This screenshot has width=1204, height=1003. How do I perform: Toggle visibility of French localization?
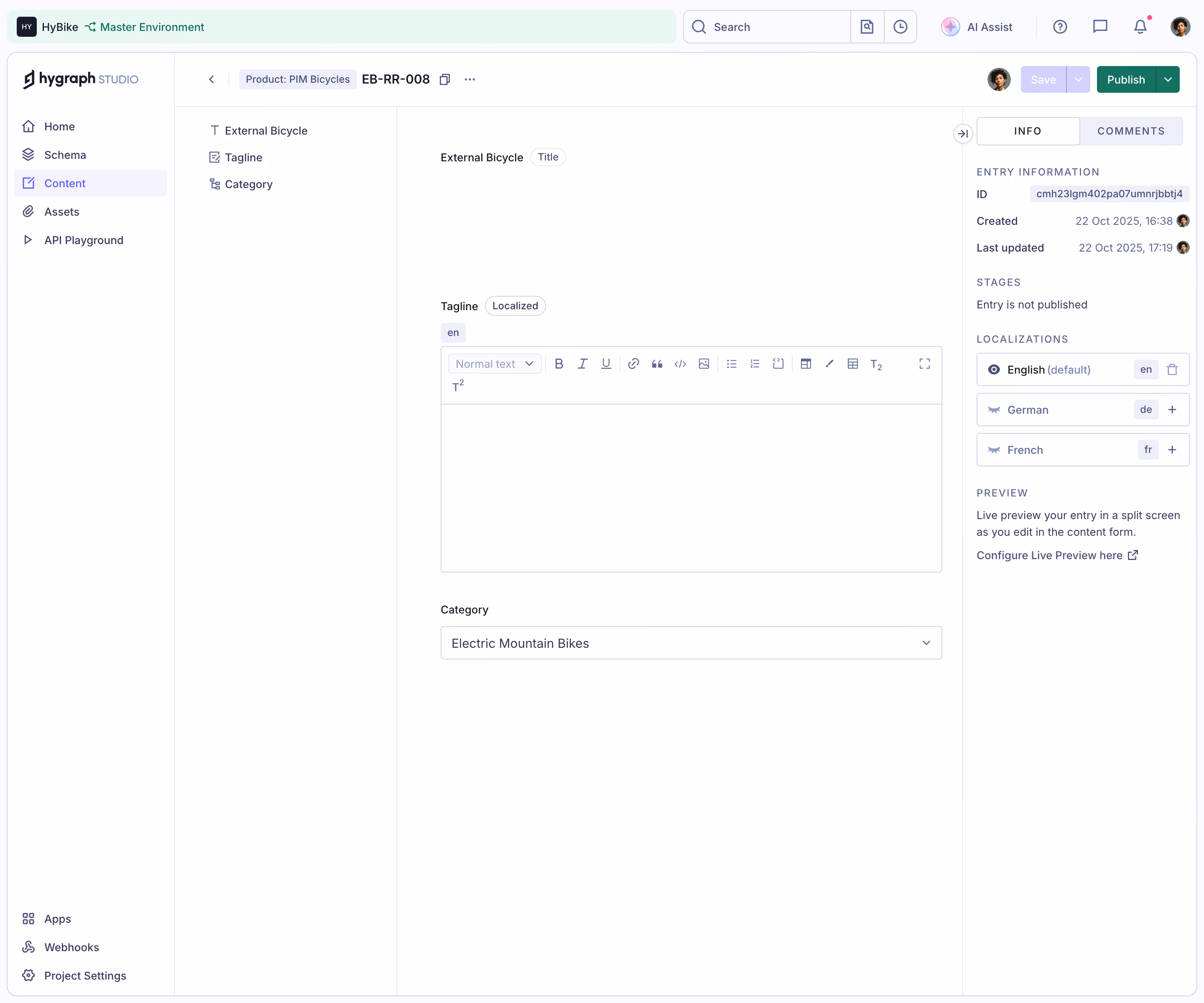click(x=994, y=450)
